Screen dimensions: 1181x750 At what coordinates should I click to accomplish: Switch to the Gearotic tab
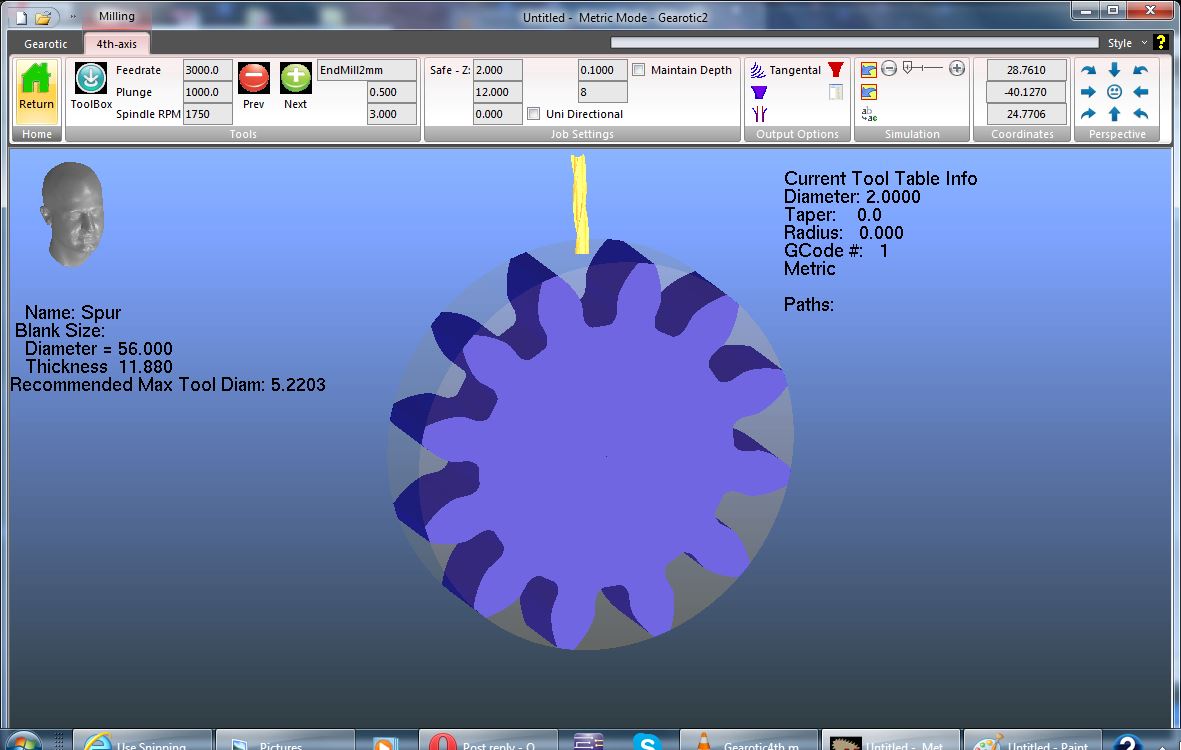pos(46,44)
